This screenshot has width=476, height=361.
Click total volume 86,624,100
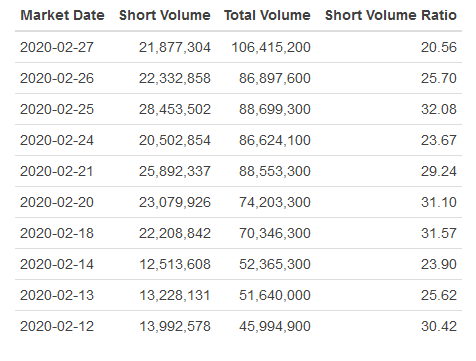point(275,140)
